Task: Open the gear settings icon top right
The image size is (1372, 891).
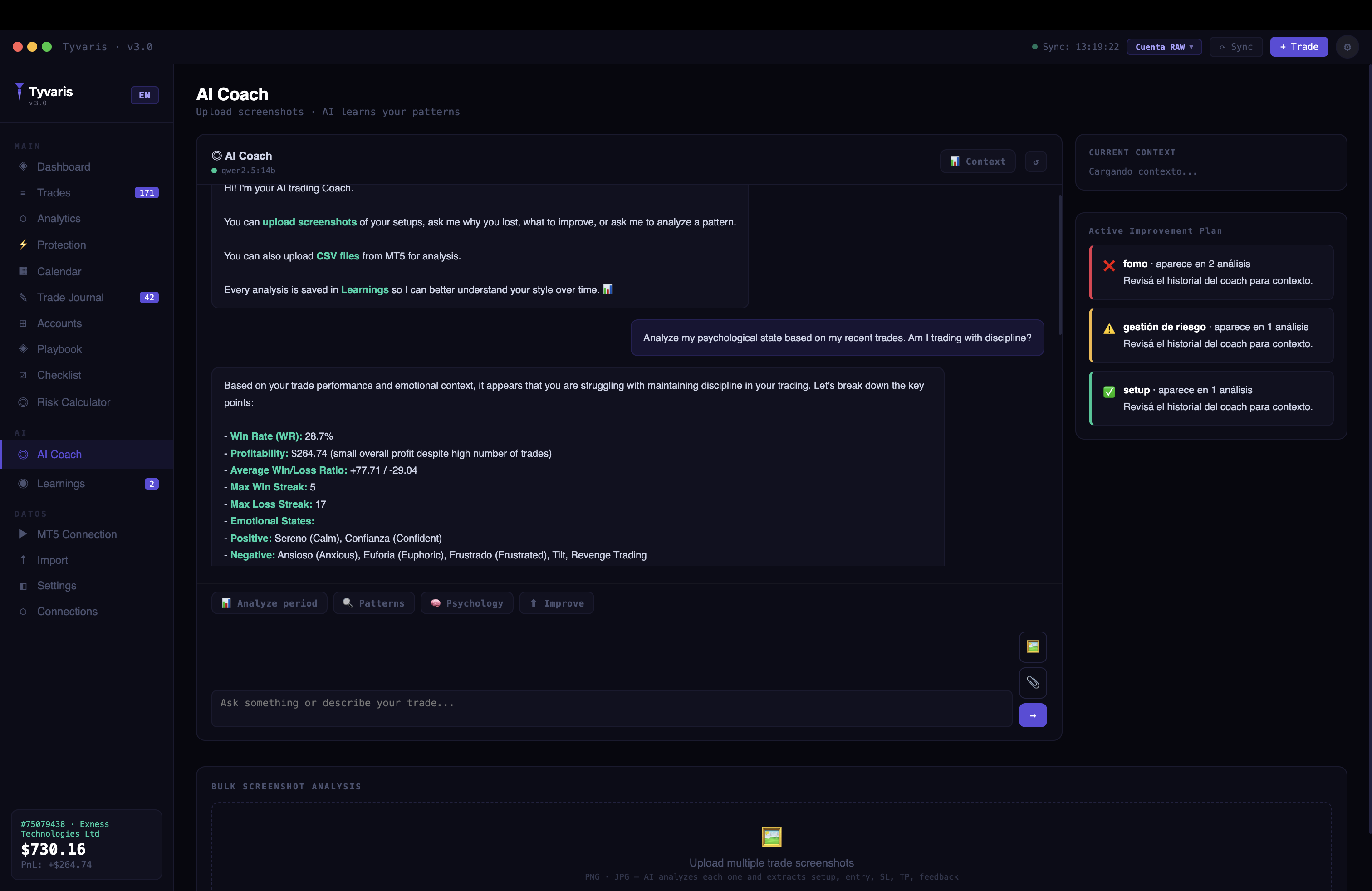Action: point(1347,47)
